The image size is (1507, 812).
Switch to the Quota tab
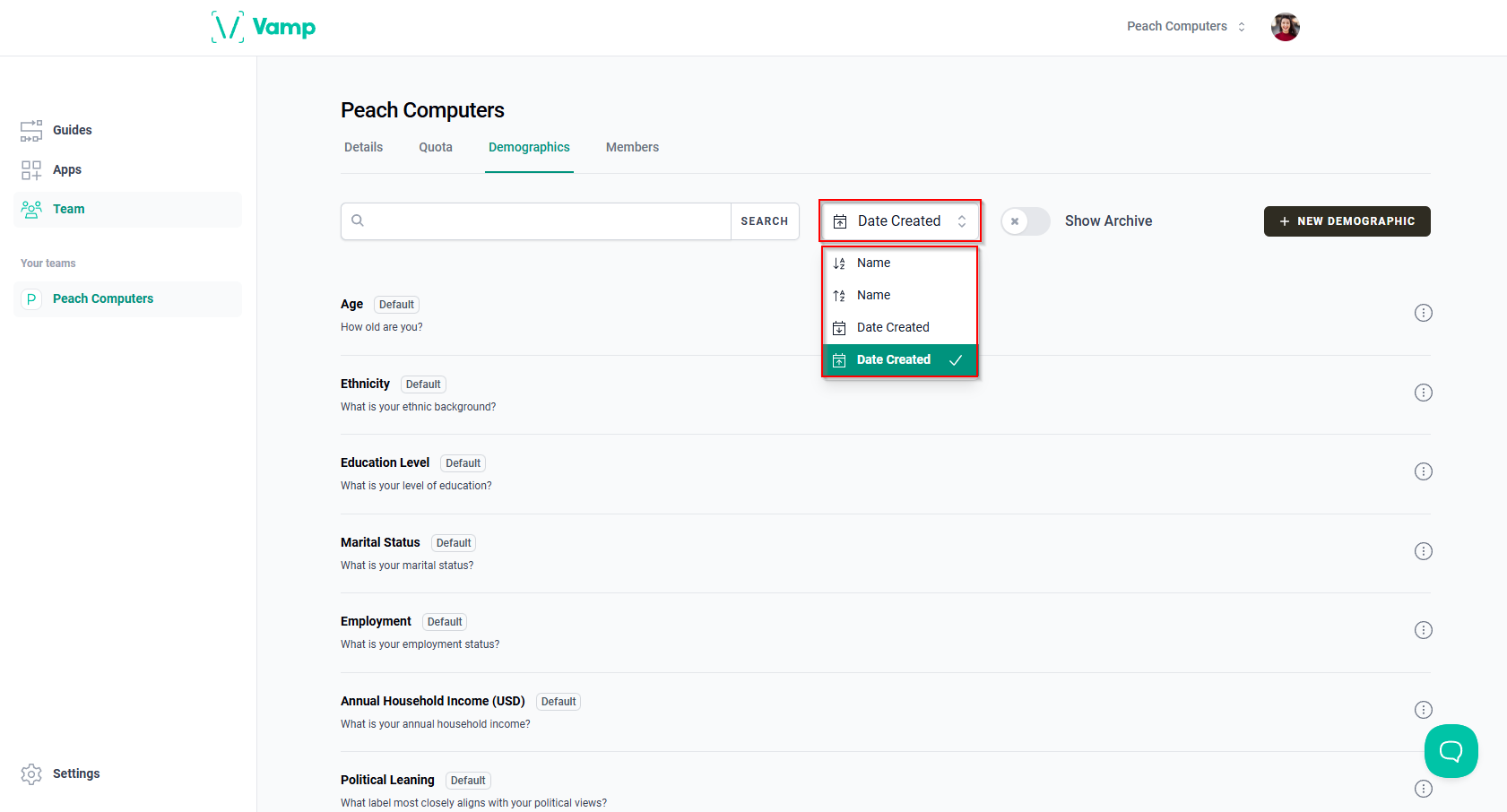click(x=436, y=147)
